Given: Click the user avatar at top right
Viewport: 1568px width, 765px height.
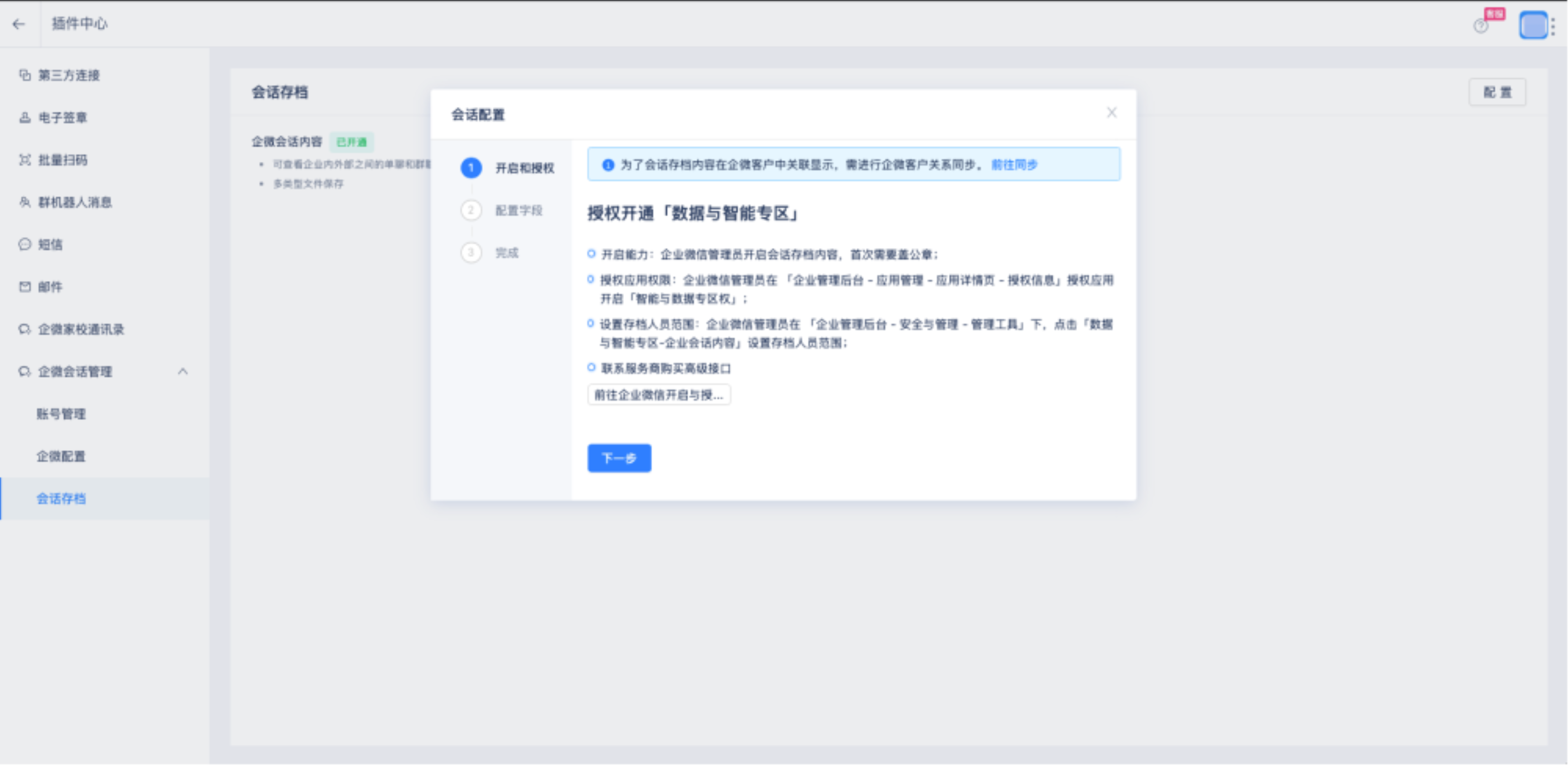Looking at the screenshot, I should point(1533,25).
